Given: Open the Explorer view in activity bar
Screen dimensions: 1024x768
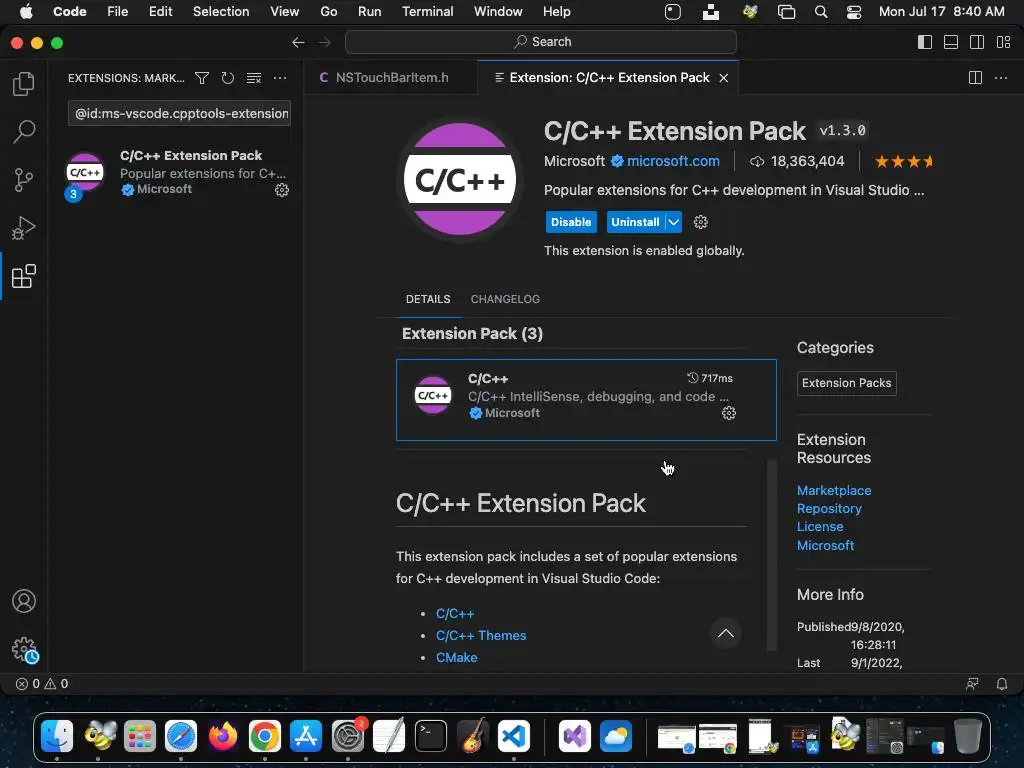Looking at the screenshot, I should click(x=24, y=84).
